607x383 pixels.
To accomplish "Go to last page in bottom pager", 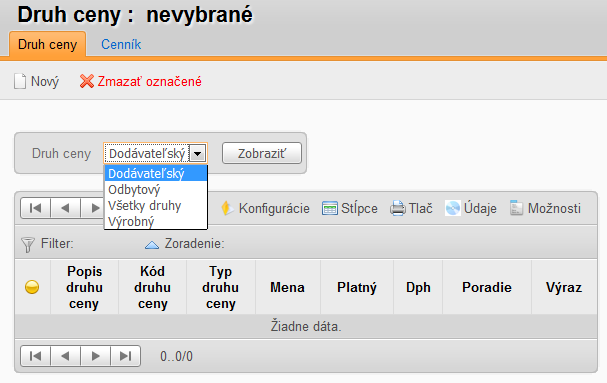I will point(125,356).
